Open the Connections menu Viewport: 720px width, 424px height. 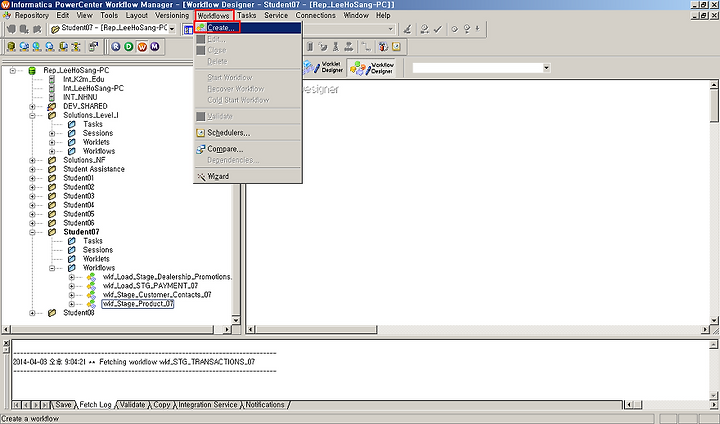[315, 15]
